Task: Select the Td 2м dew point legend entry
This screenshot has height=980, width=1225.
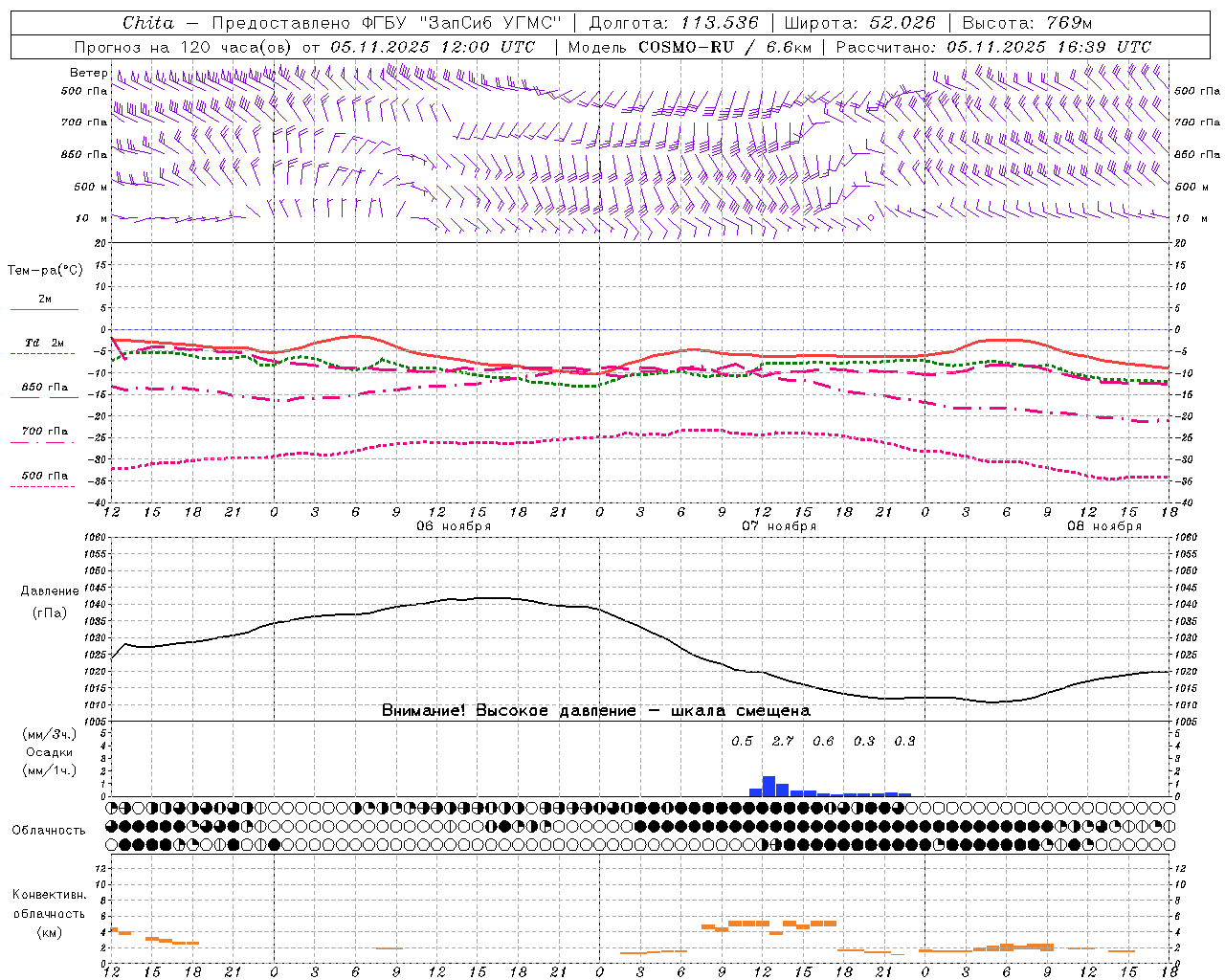Action: (45, 343)
